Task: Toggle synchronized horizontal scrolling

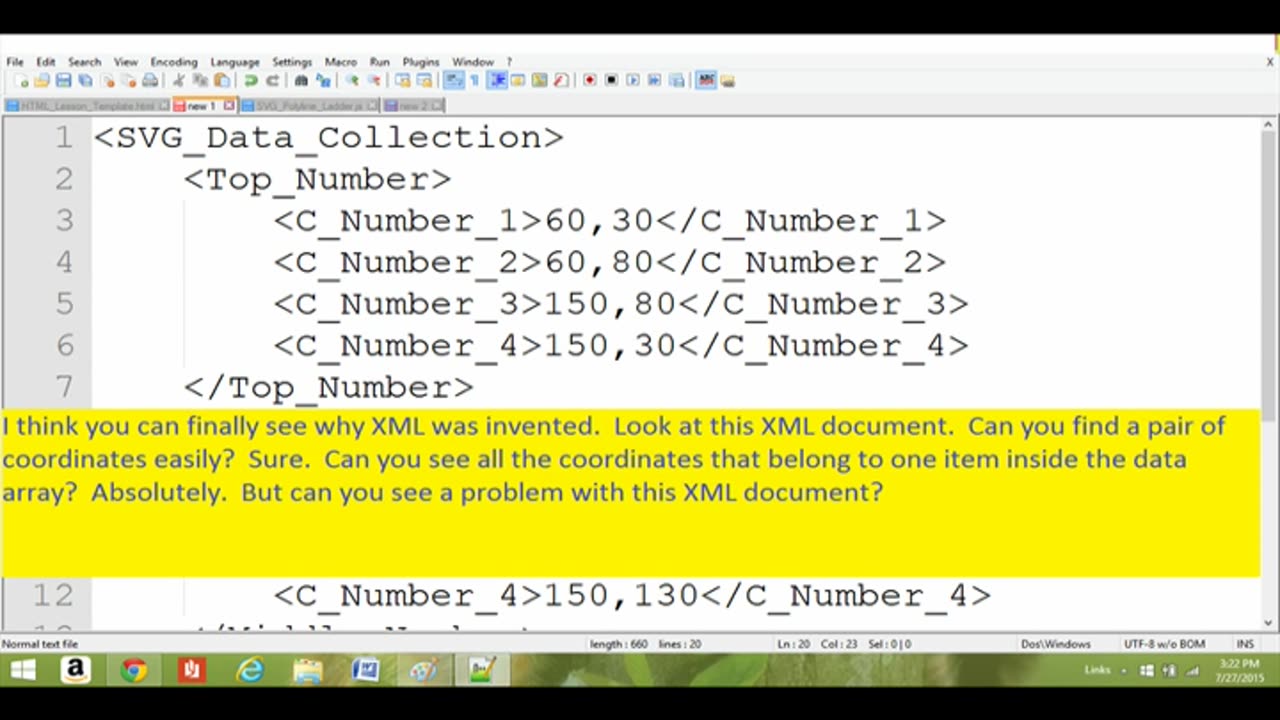Action: [424, 81]
